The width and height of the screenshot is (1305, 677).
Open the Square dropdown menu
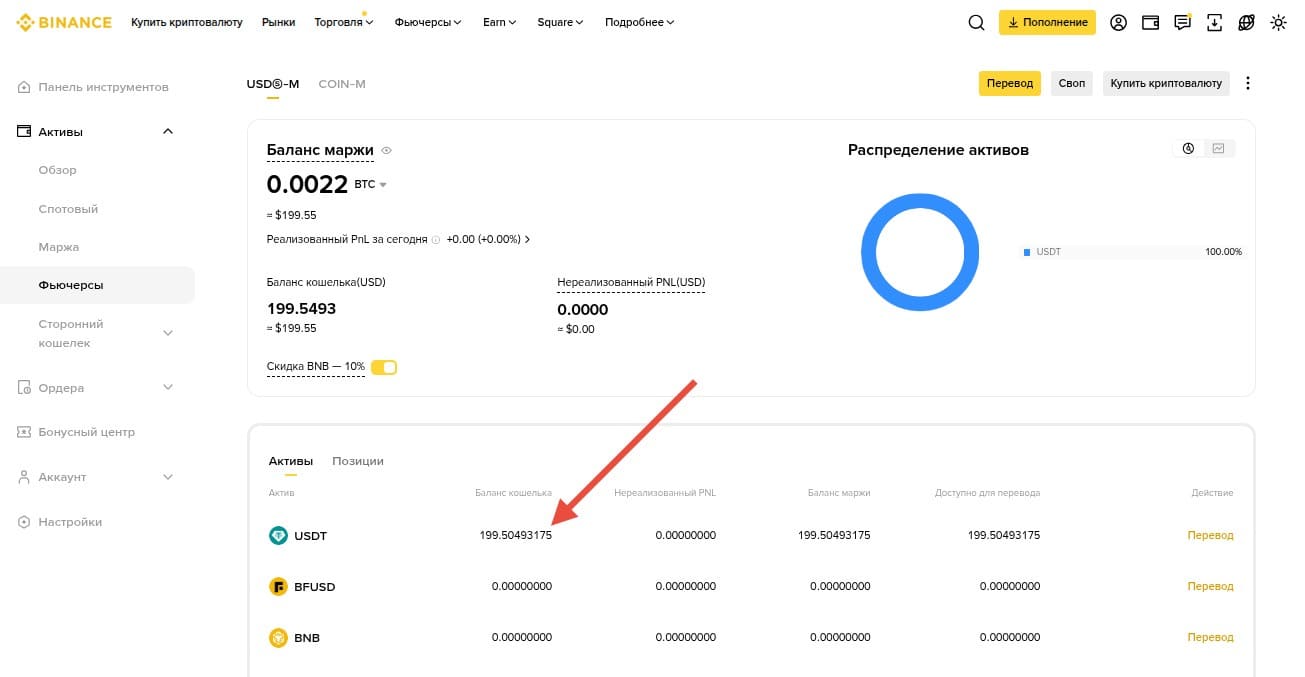[561, 22]
